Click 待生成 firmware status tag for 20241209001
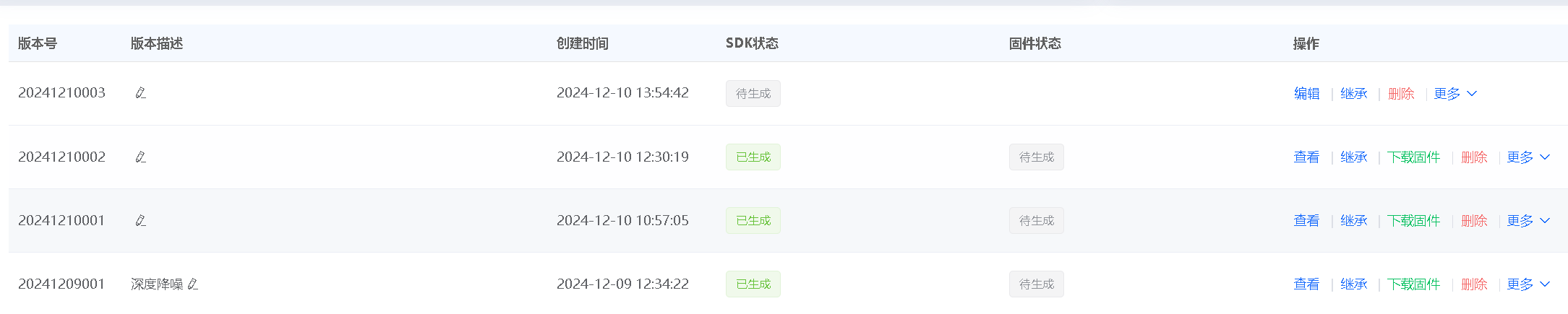Screen dimensions: 1568x314 point(1036,284)
